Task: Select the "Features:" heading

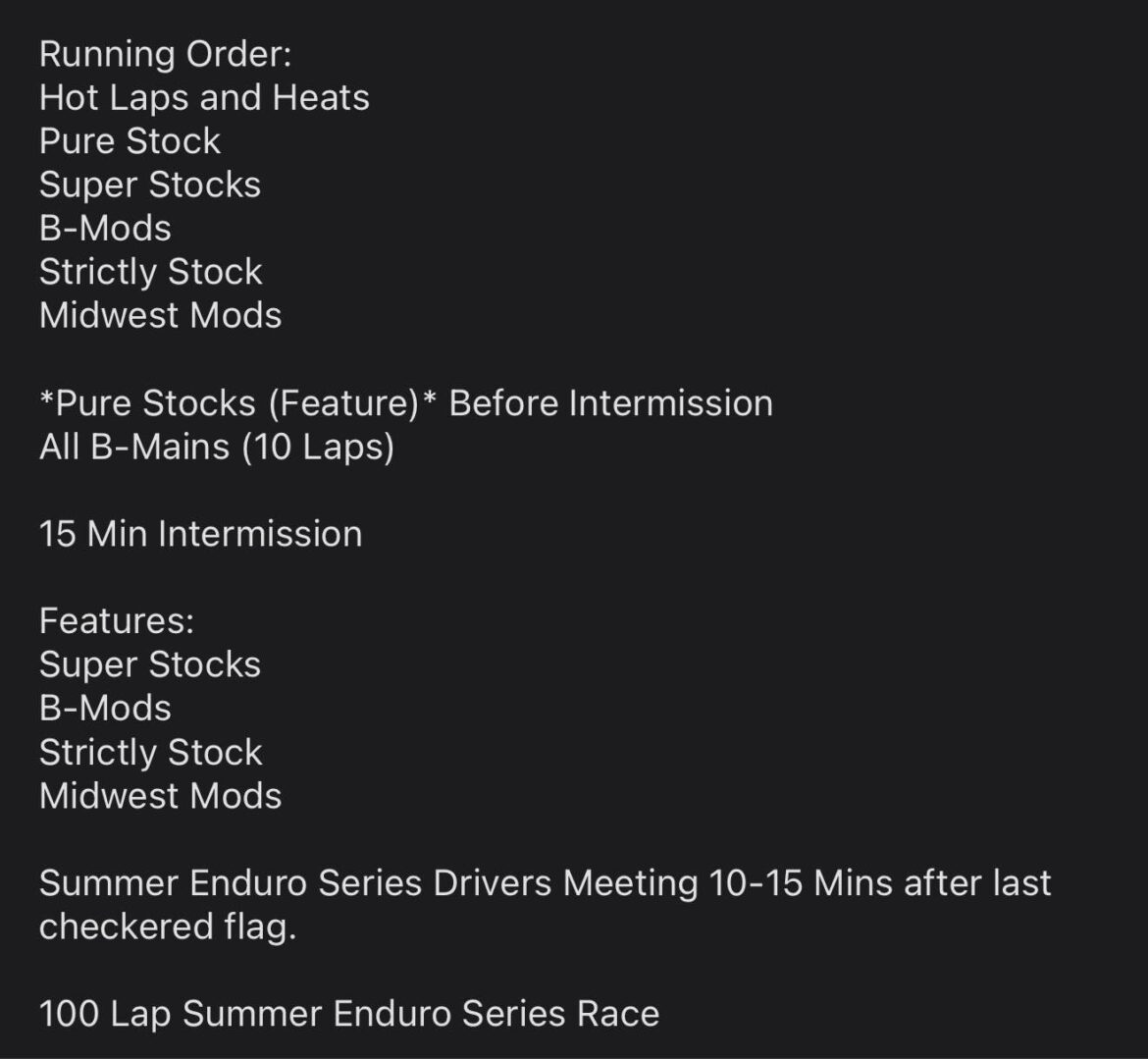Action: tap(117, 620)
